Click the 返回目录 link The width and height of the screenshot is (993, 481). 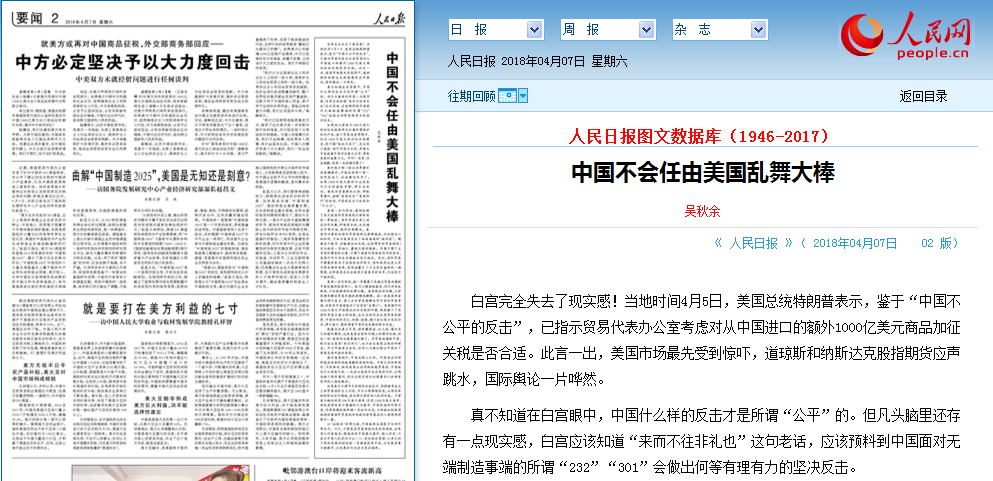923,96
